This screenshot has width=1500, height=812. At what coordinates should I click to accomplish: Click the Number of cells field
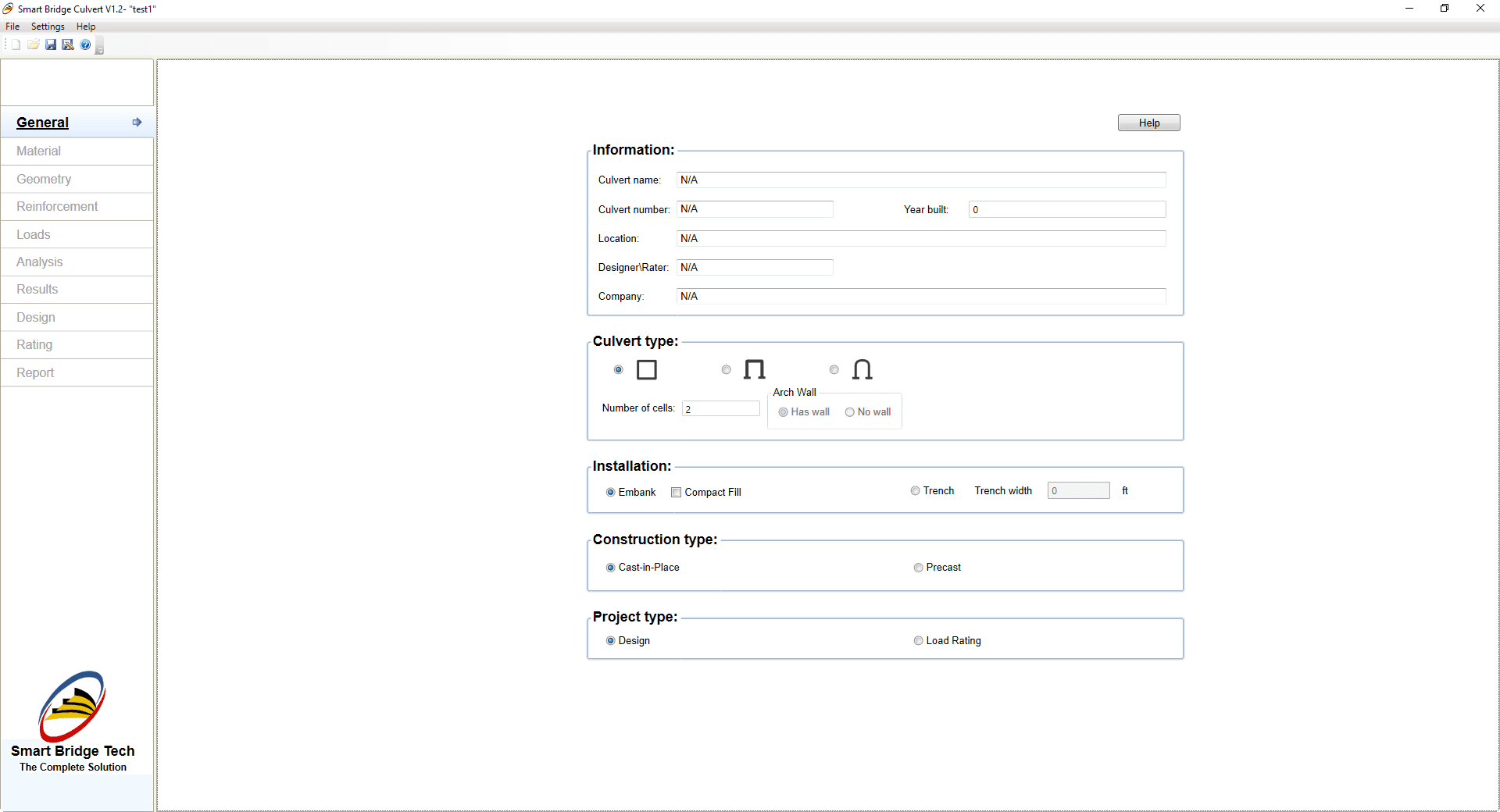[720, 409]
